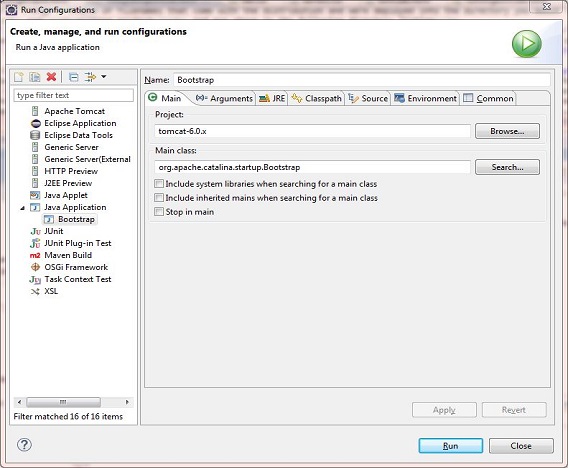The width and height of the screenshot is (568, 468).
Task: Click the Browse... project button
Action: click(x=507, y=131)
